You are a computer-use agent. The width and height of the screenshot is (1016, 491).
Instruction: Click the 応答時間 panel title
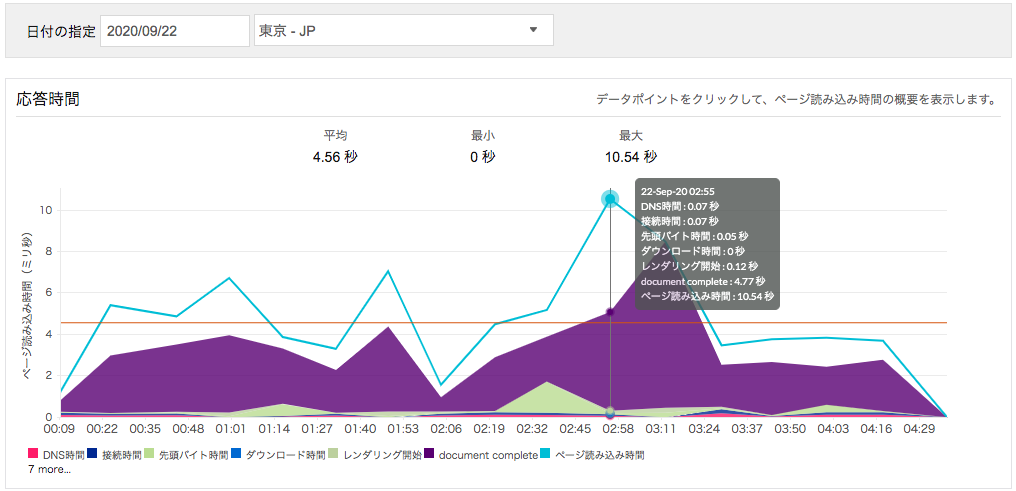coord(48,99)
